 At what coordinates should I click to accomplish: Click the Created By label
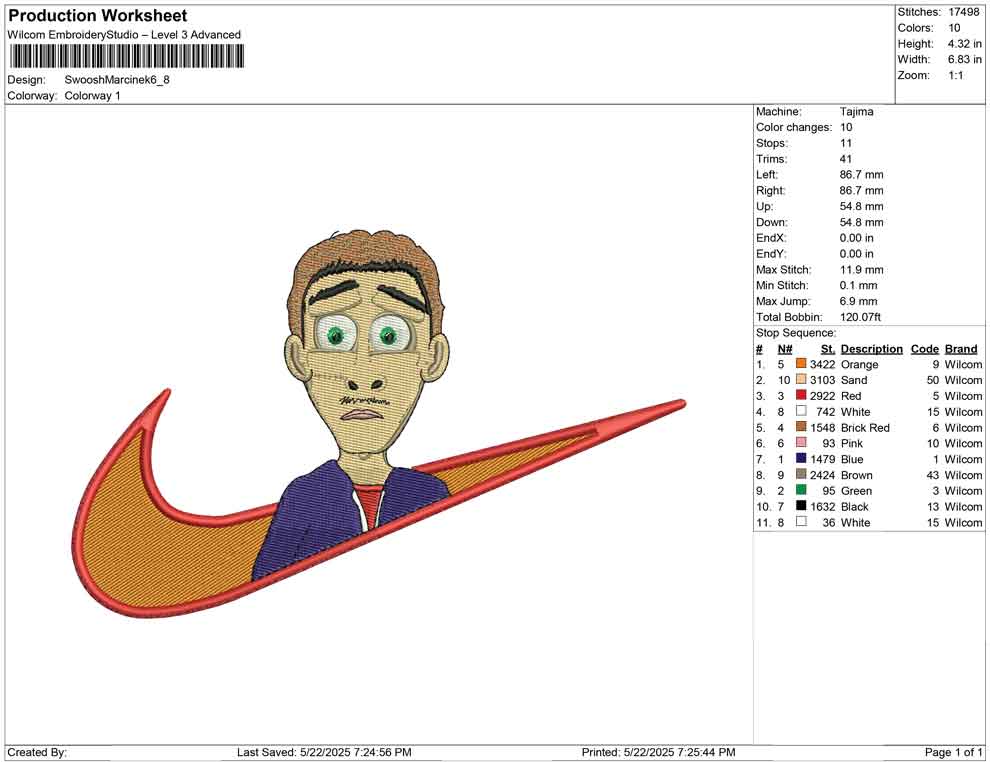click(x=37, y=752)
